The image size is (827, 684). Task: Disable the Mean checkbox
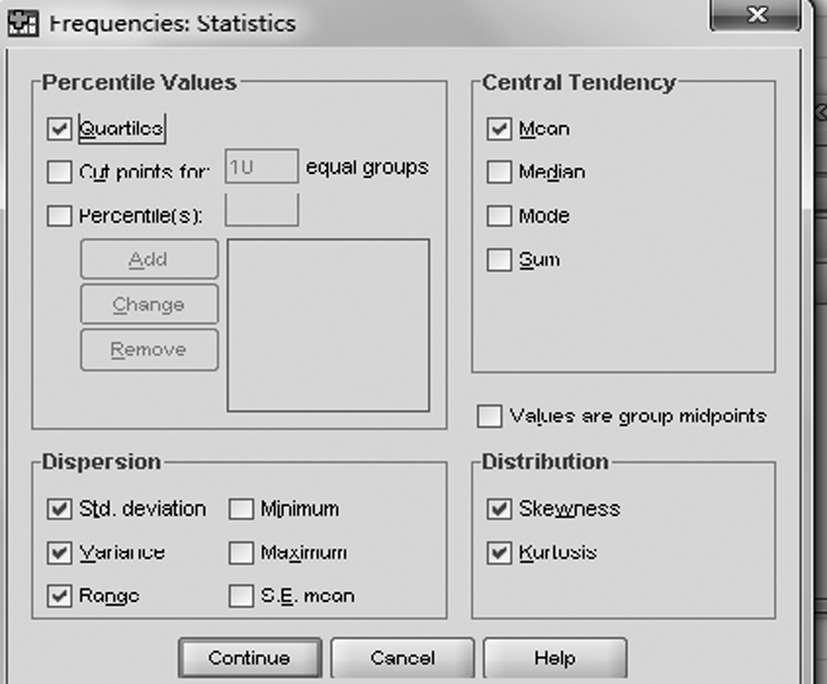point(499,129)
